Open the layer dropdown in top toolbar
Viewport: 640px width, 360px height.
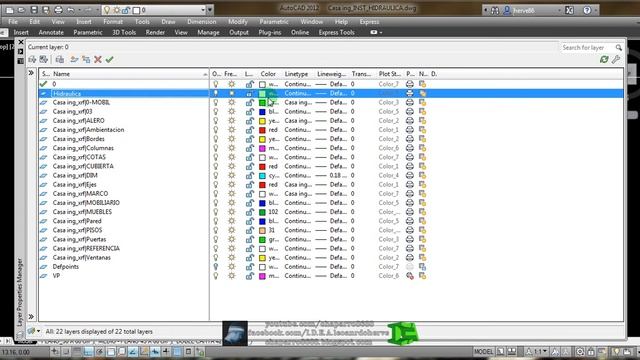tap(203, 10)
